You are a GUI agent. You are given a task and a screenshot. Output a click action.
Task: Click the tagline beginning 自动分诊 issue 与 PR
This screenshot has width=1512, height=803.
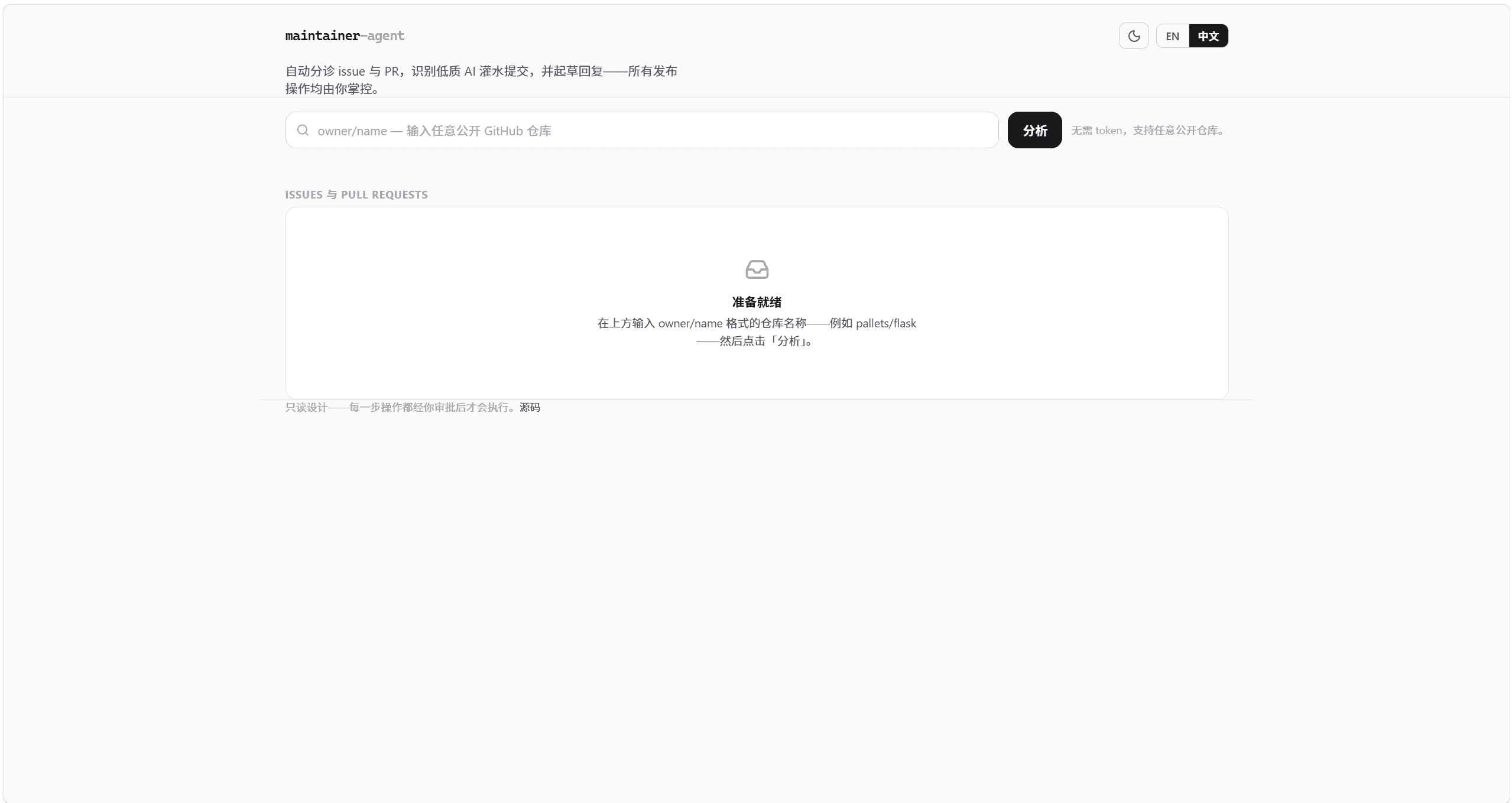point(481,80)
